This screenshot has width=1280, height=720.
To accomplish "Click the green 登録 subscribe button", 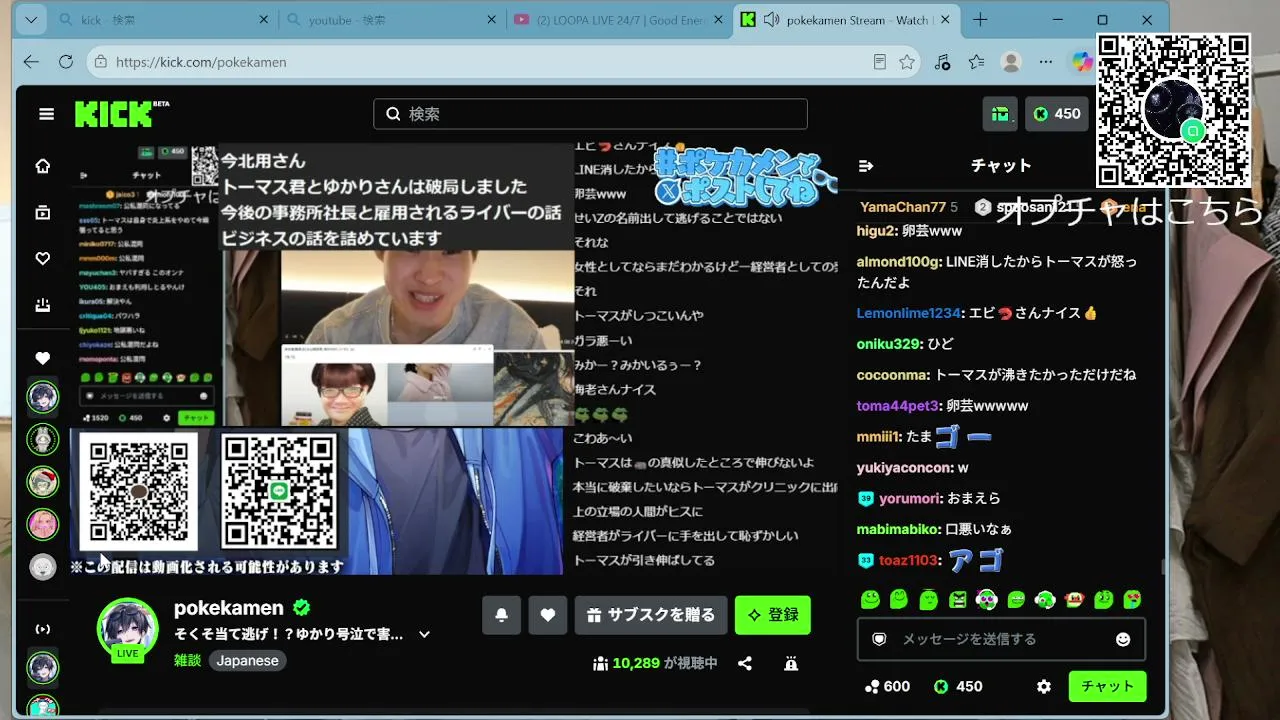I will click(x=773, y=615).
